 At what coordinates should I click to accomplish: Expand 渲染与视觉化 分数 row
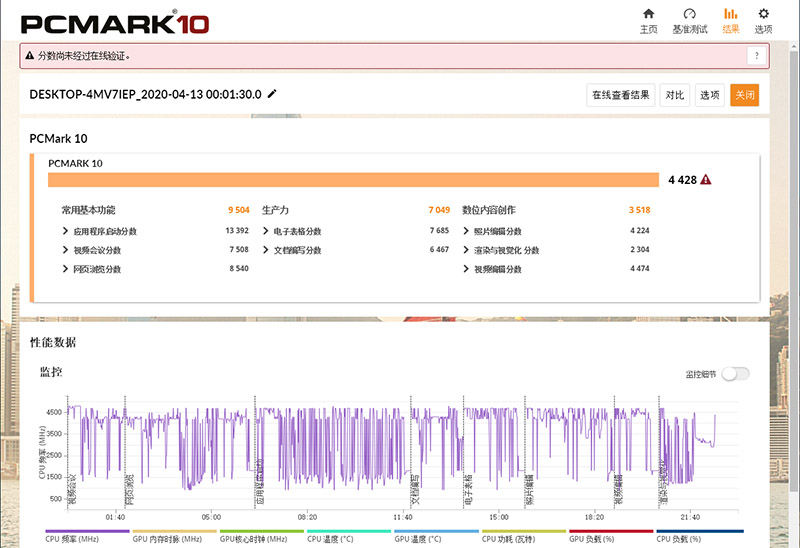coord(466,250)
